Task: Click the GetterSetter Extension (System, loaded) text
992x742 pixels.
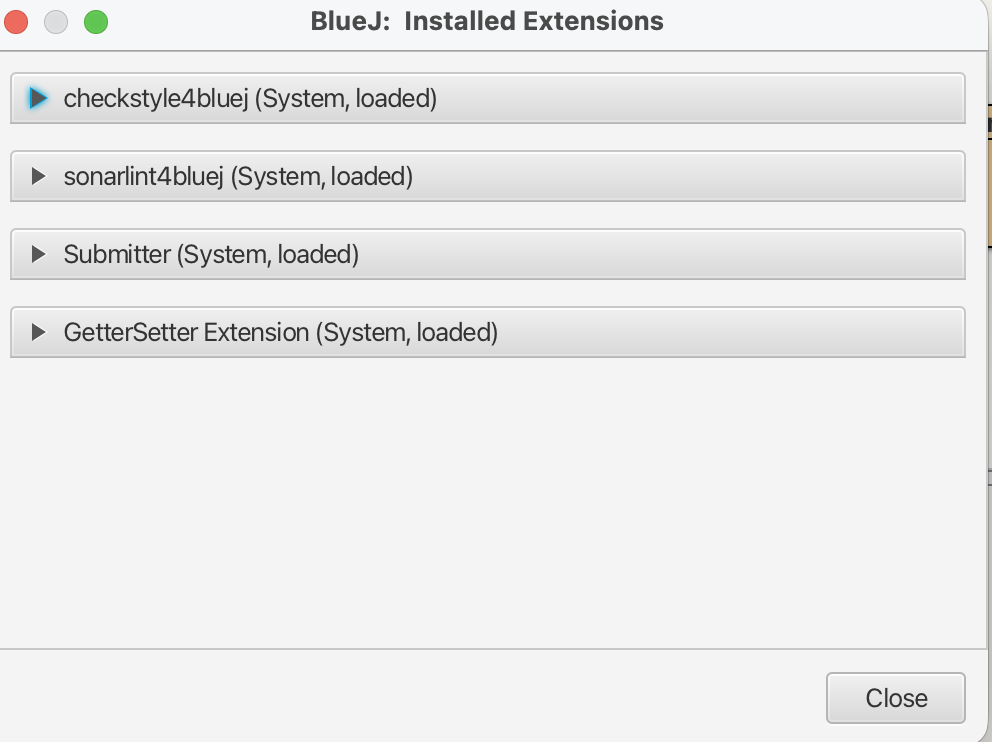Action: [280, 333]
